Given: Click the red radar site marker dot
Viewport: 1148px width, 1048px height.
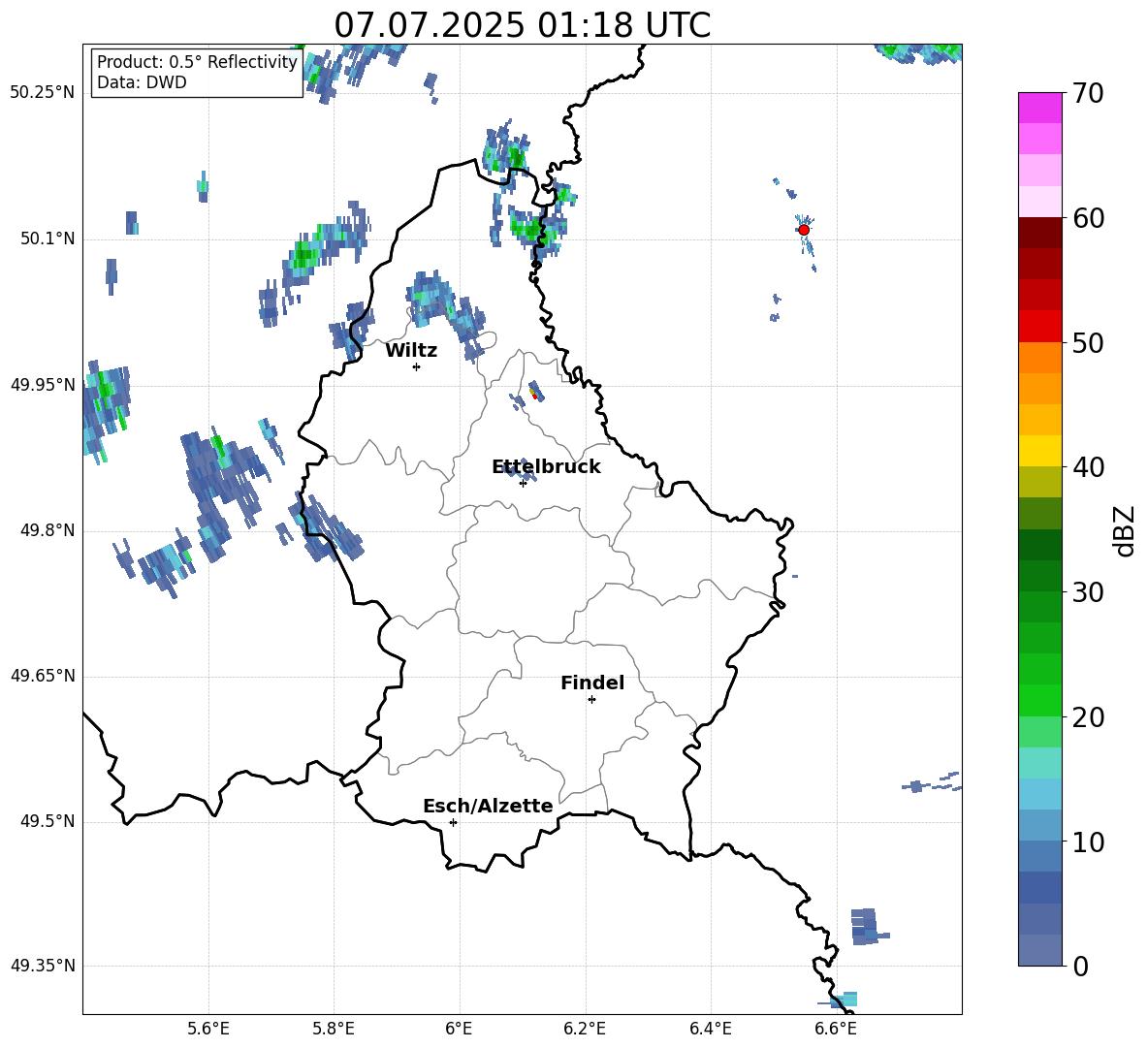Looking at the screenshot, I should coord(804,230).
